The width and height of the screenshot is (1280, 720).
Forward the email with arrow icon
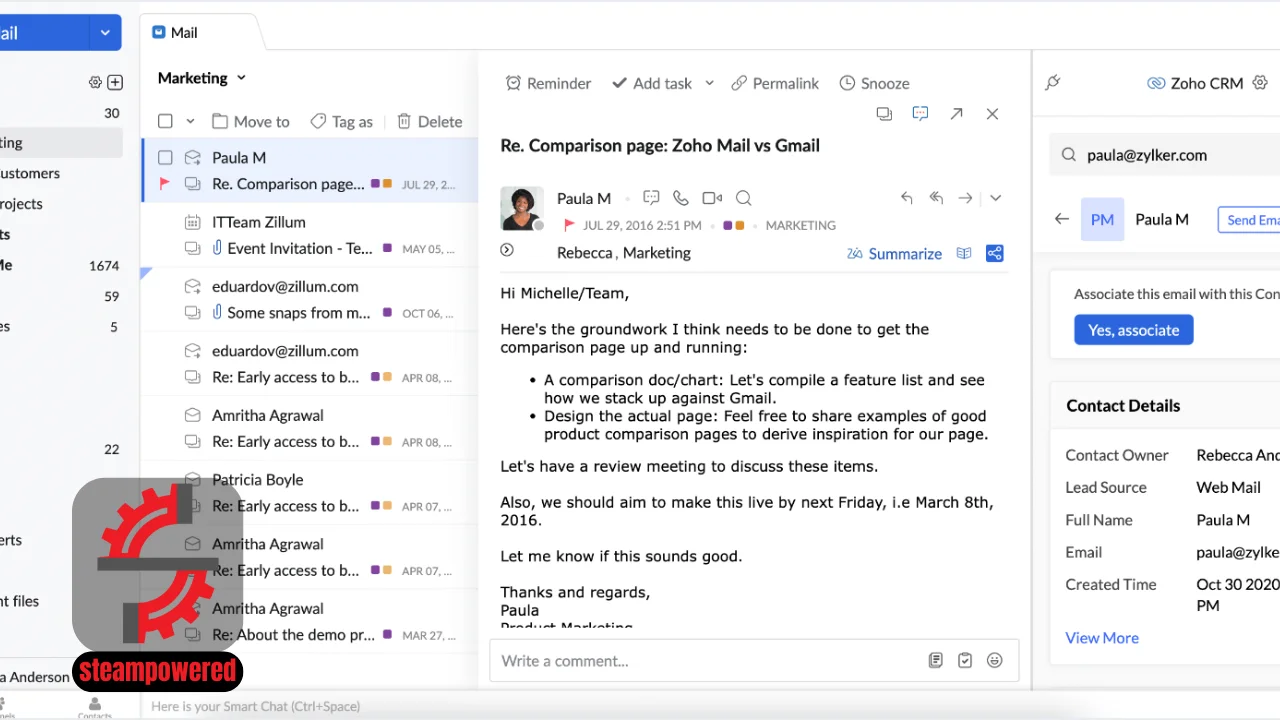pyautogui.click(x=965, y=198)
